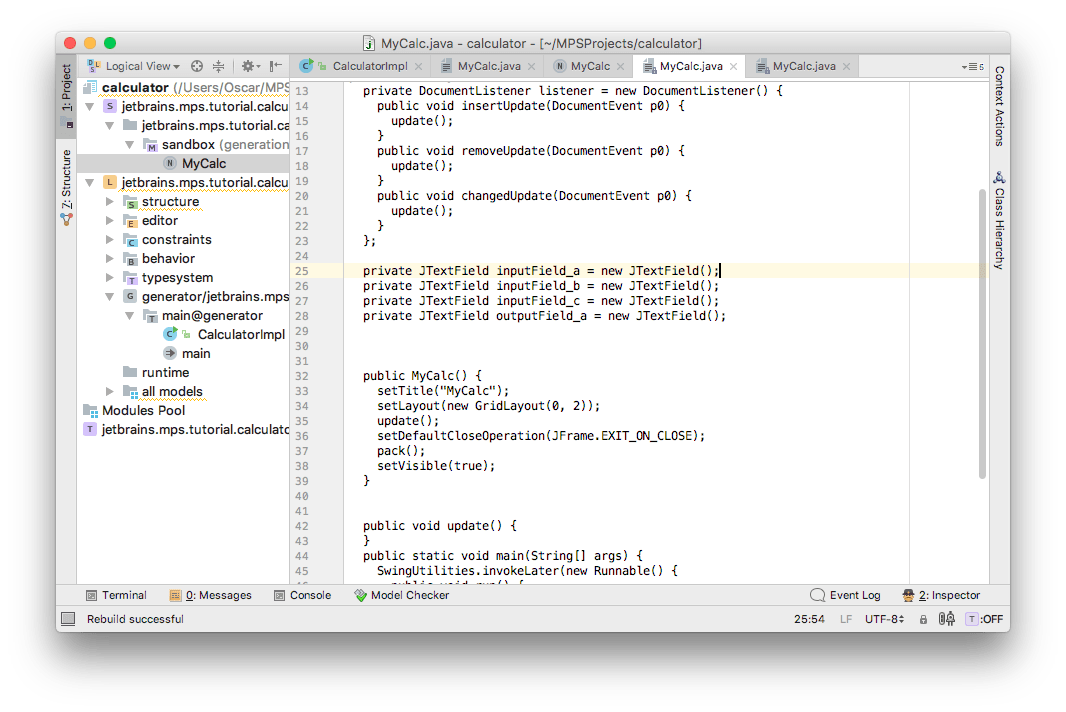Open the Inspector tool window

coord(941,595)
